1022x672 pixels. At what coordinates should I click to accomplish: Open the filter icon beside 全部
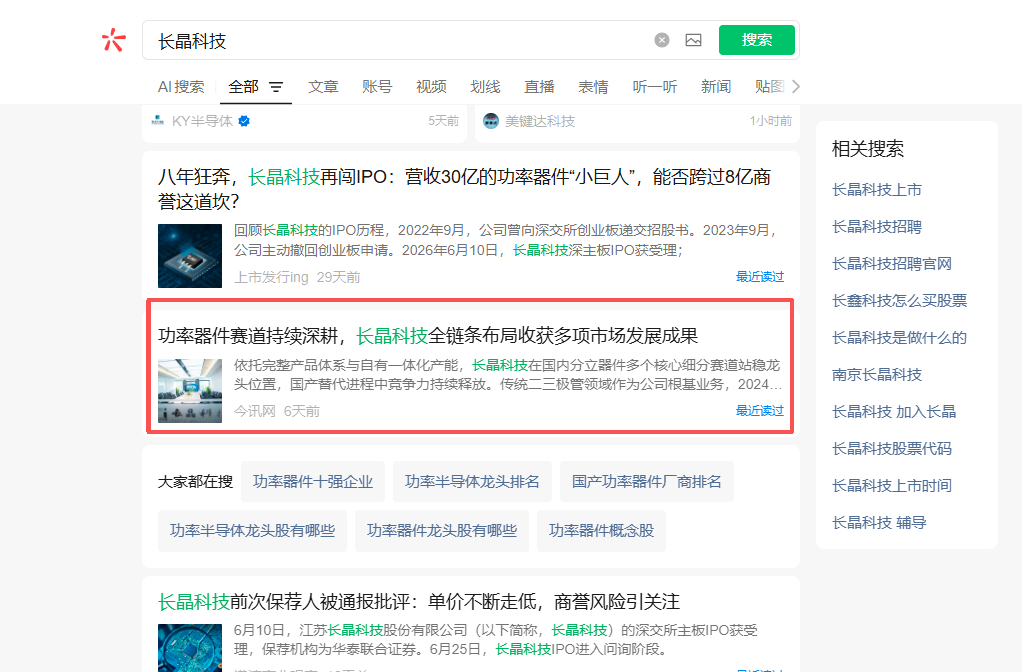(276, 87)
